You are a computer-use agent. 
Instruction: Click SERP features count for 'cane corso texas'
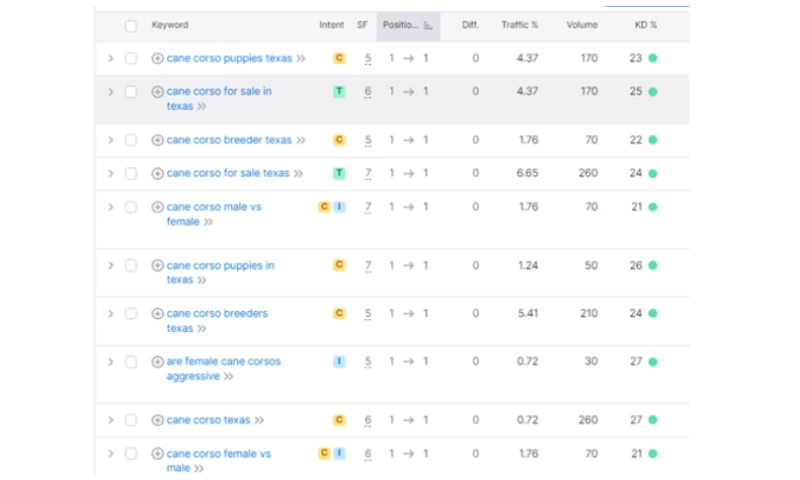368,421
